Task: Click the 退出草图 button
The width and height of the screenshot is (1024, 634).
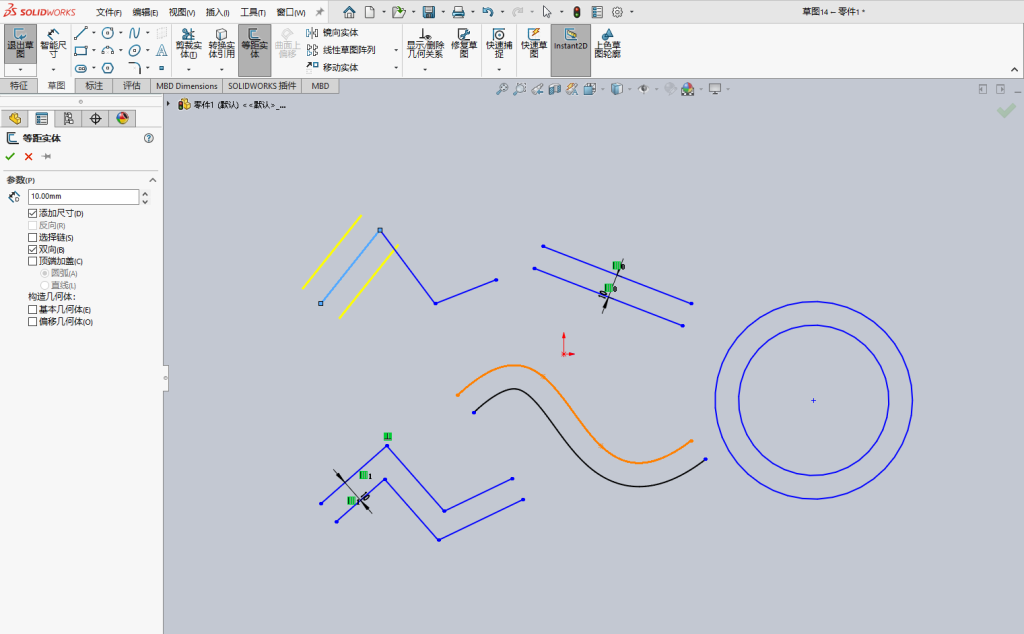Action: point(20,44)
